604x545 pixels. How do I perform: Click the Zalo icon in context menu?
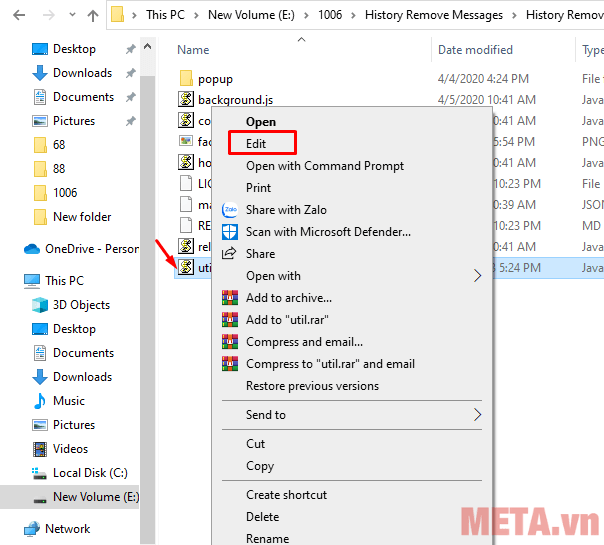(x=230, y=210)
